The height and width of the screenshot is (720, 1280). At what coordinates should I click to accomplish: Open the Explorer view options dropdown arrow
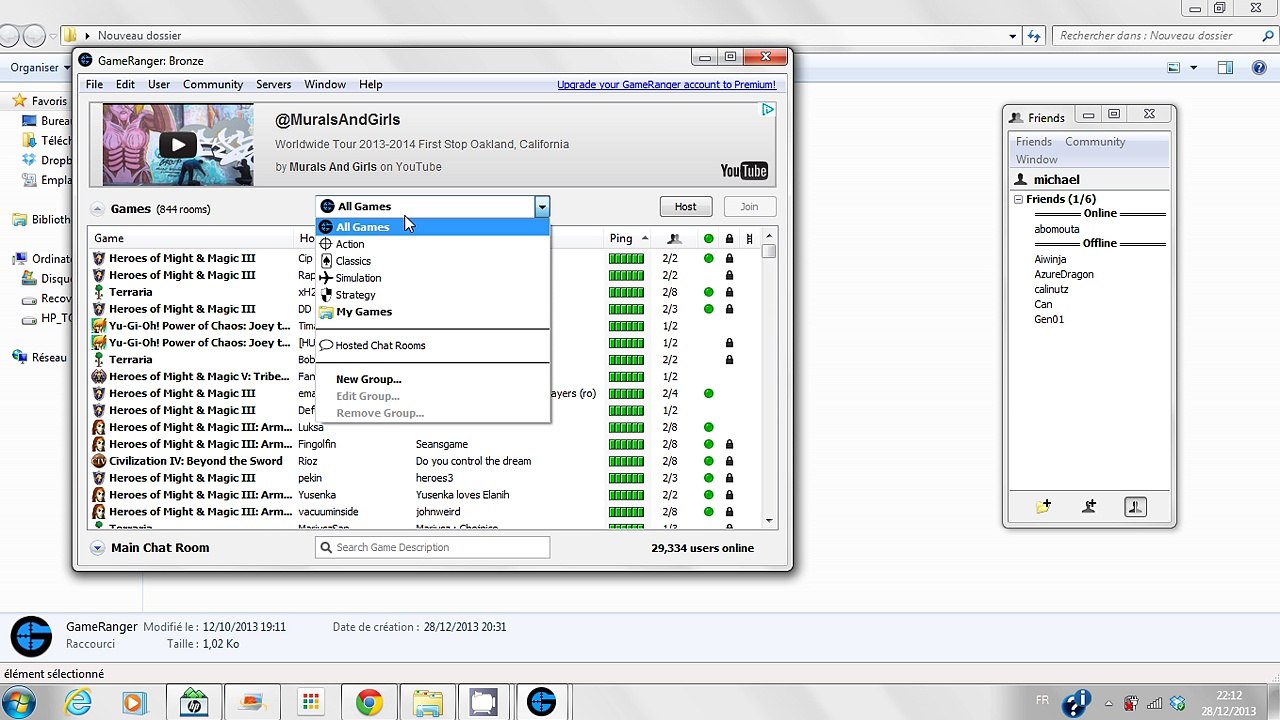pyautogui.click(x=1193, y=68)
